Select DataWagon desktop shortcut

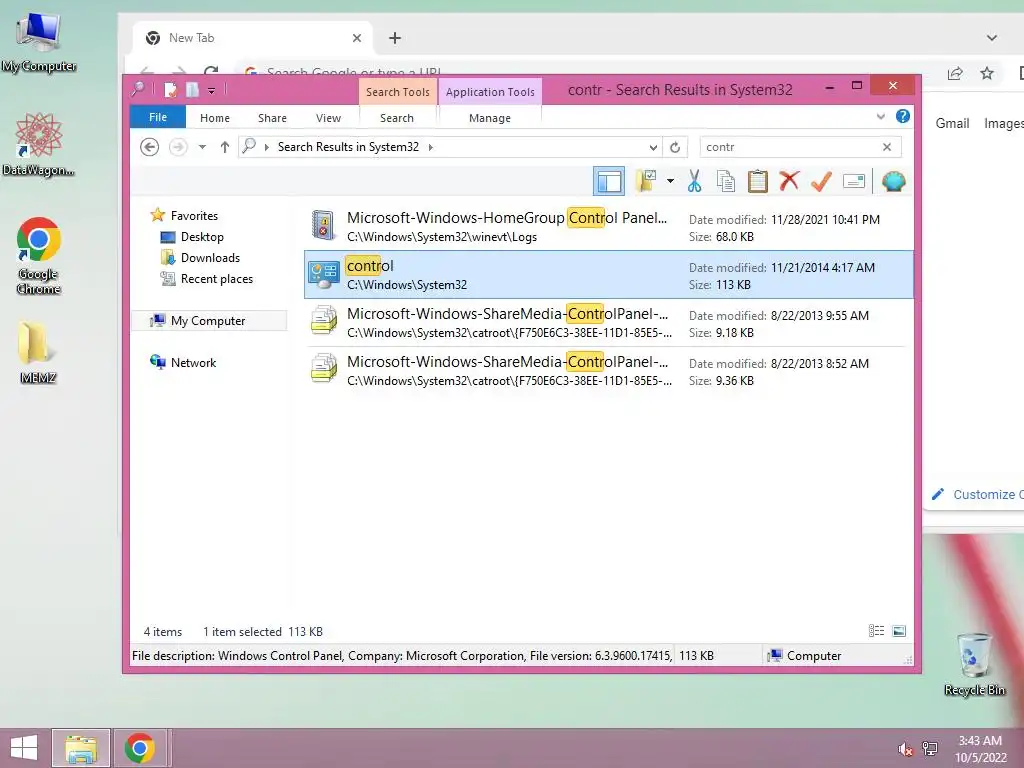tap(39, 144)
